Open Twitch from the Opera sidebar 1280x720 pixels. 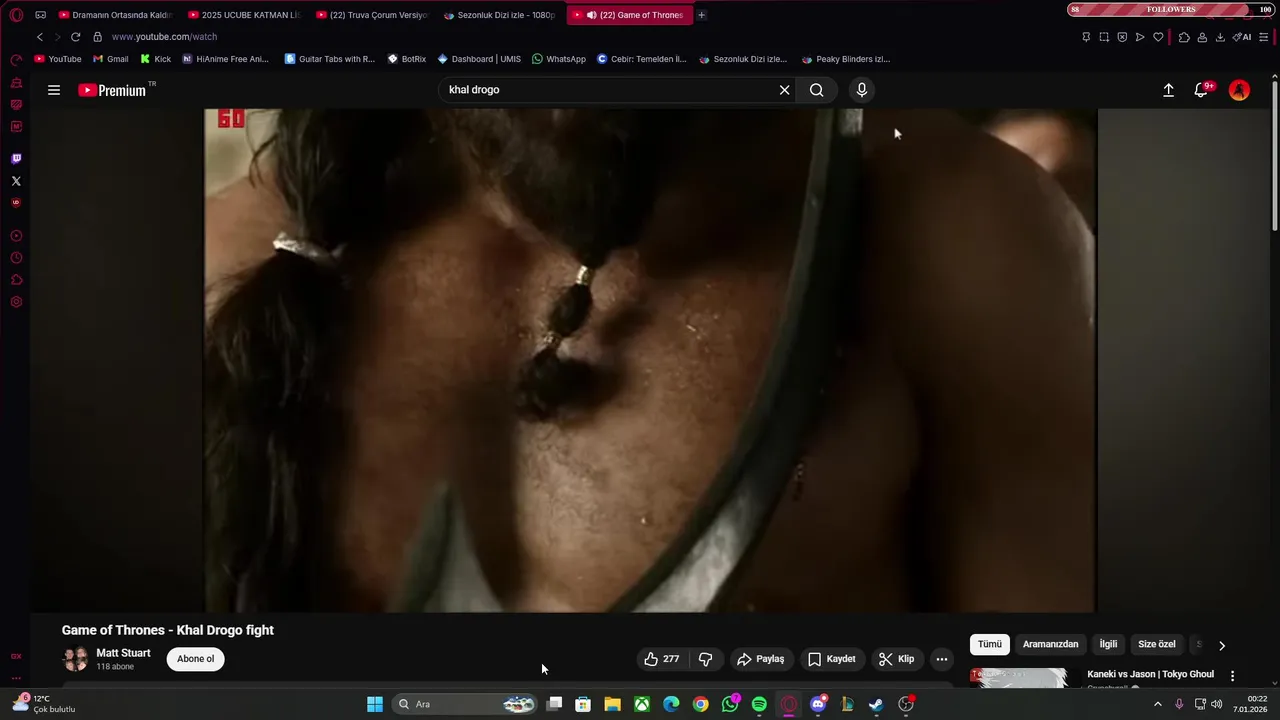coord(16,158)
